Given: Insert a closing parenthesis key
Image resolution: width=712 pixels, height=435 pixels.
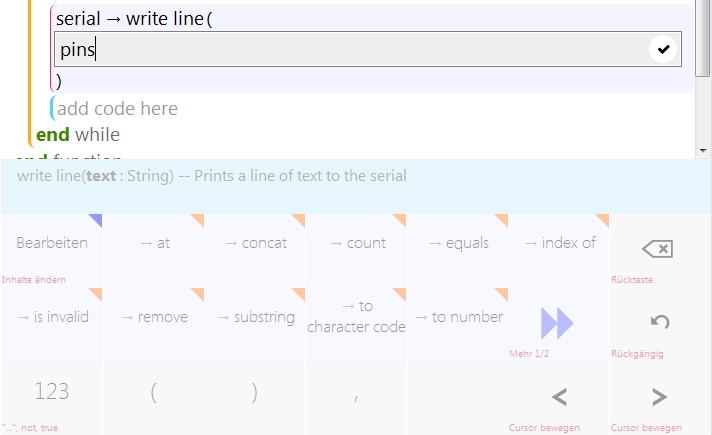Looking at the screenshot, I should click(254, 393).
